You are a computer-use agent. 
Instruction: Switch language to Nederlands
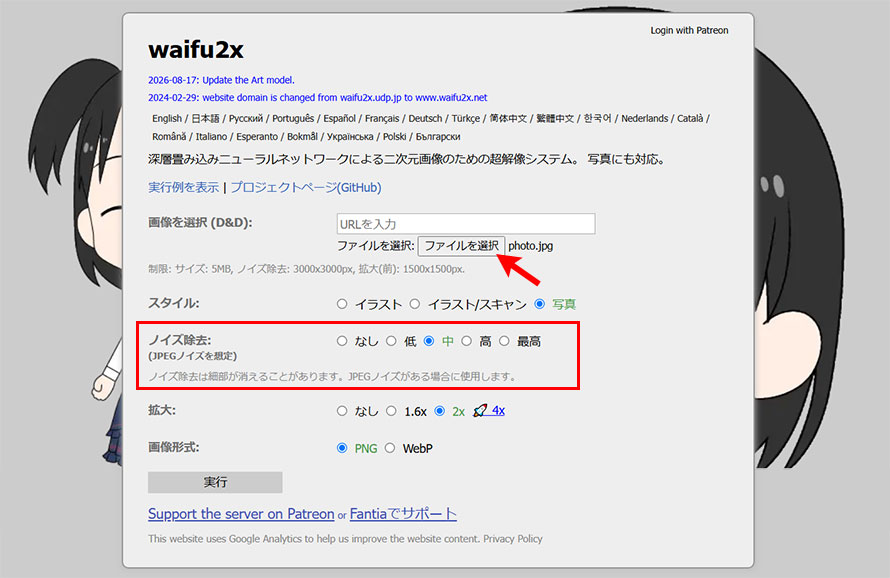pos(644,118)
